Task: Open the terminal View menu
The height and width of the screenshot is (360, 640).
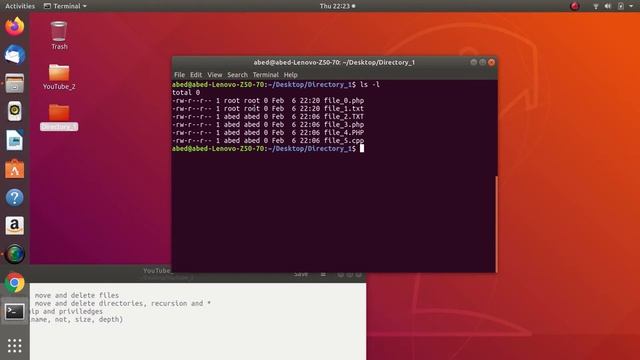Action: (215, 75)
